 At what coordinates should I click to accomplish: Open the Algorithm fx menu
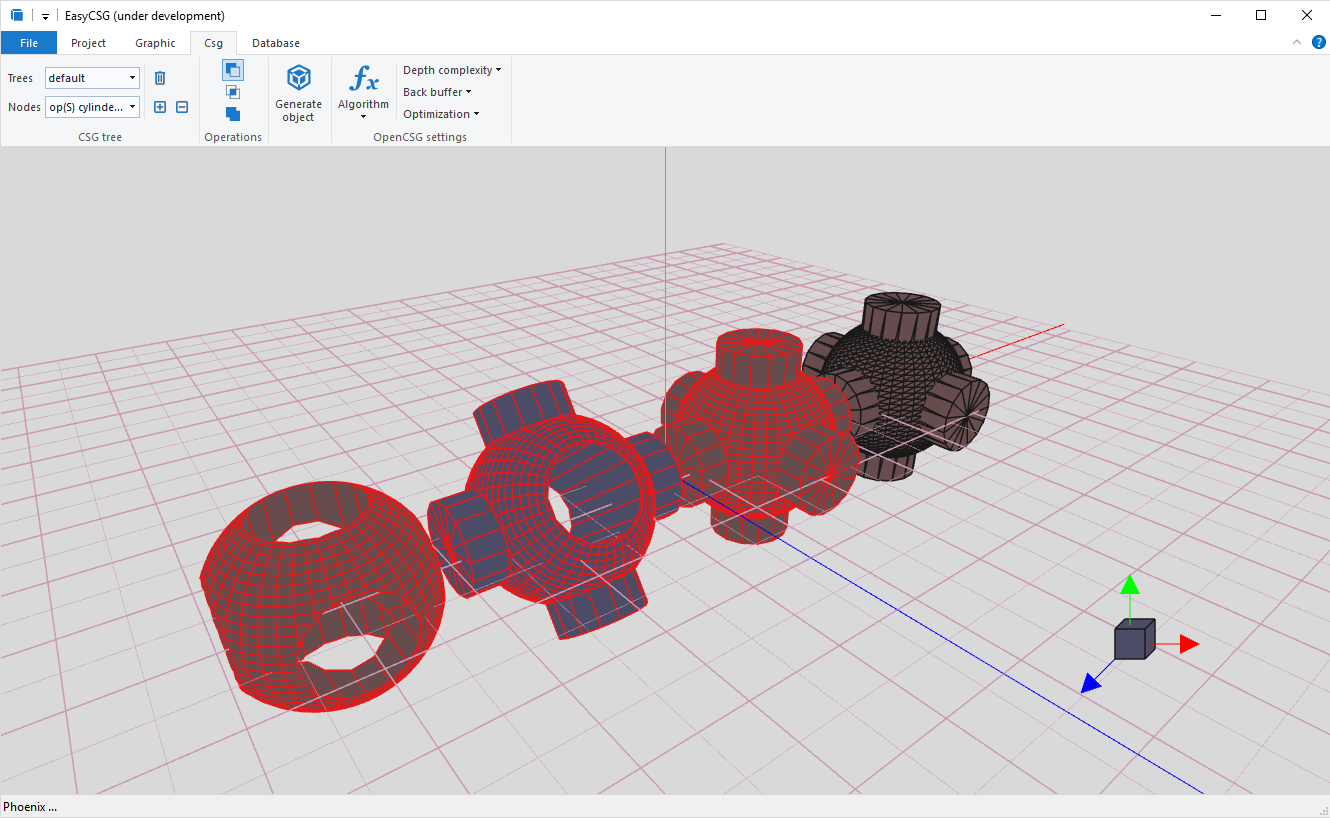point(363,92)
